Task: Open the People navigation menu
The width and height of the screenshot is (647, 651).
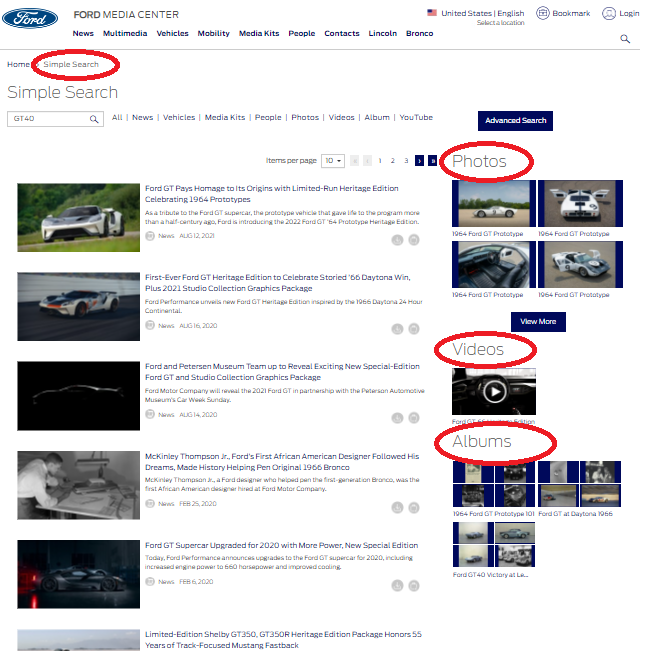Action: pos(301,33)
